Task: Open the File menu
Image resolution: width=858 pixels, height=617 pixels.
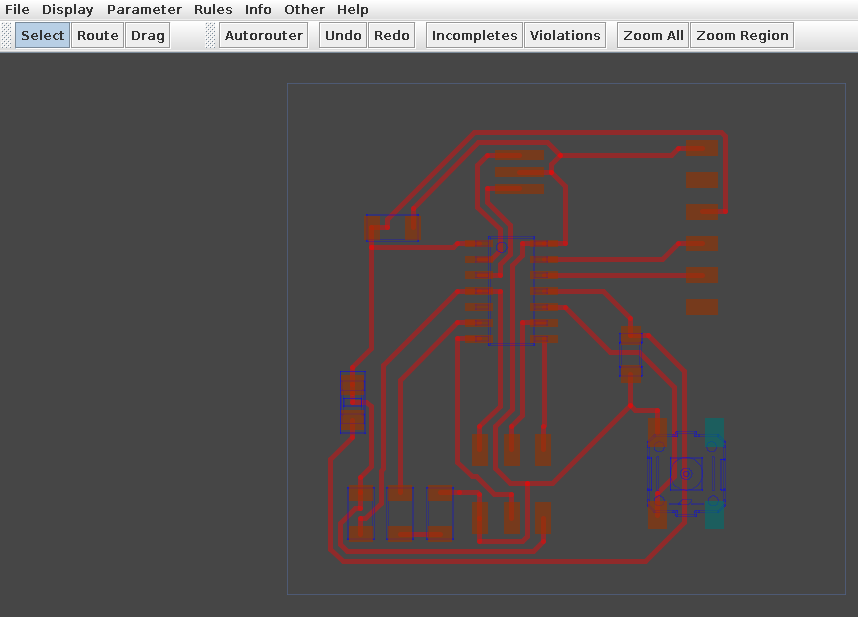Action: tap(17, 9)
